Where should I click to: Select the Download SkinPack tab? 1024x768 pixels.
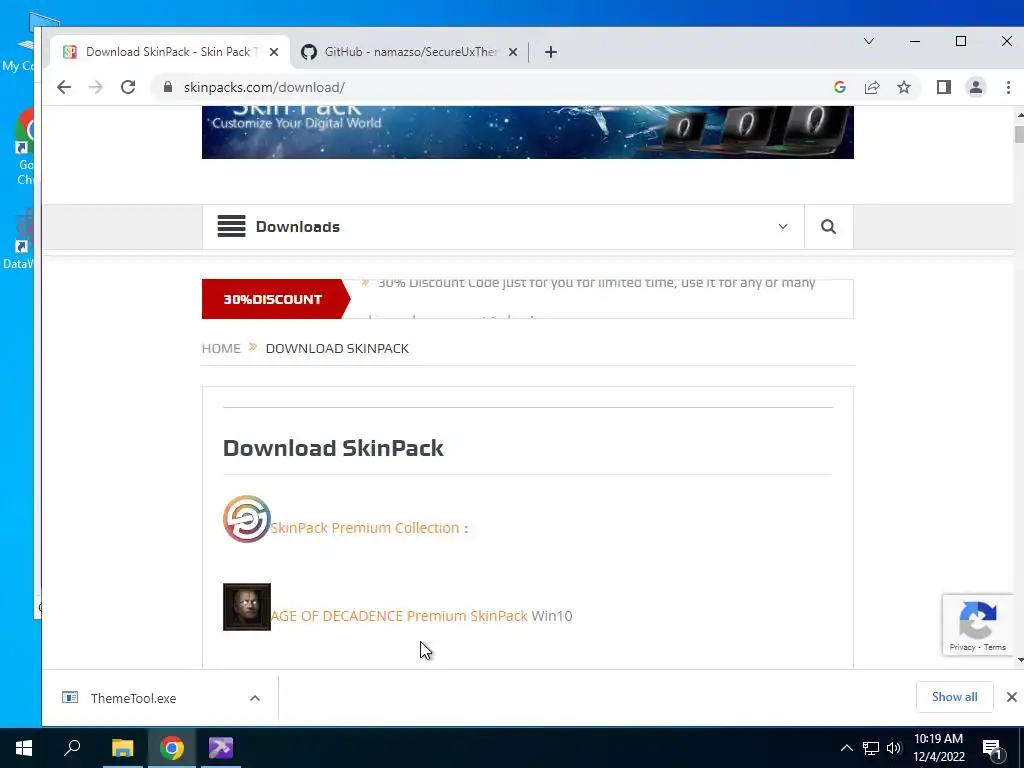[x=170, y=52]
